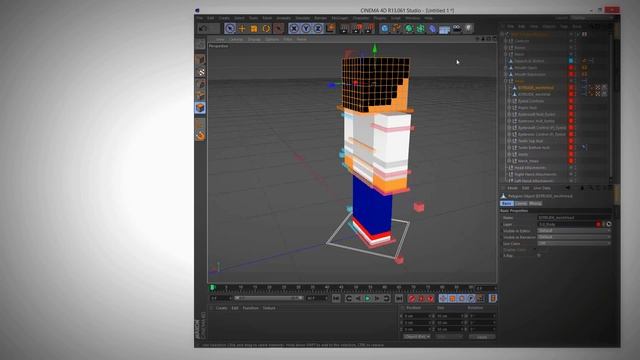640x360 pixels.
Task: Open the Visible in Editor dropdown
Action: 574,231
